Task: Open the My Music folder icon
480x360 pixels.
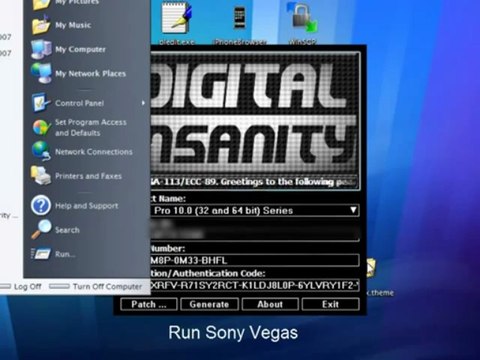Action: click(x=41, y=25)
